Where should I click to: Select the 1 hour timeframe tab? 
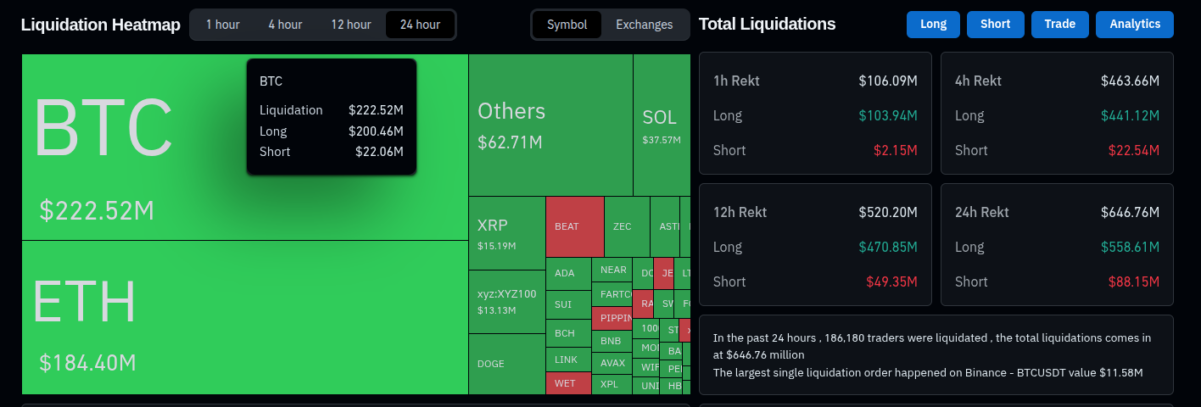[222, 24]
